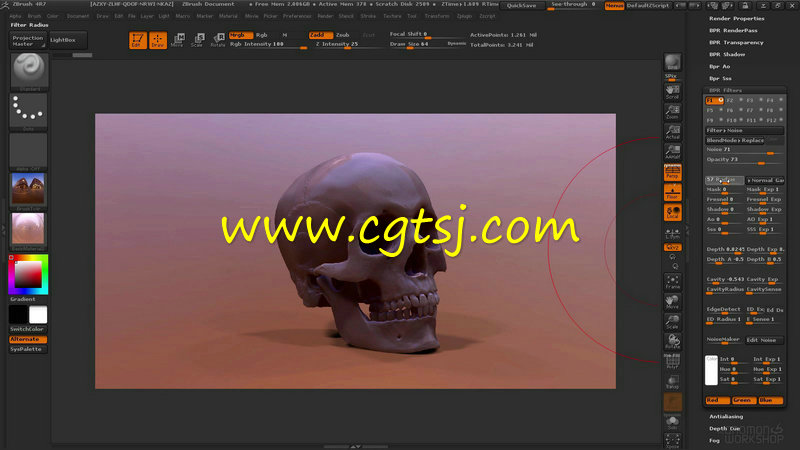Toggle the Red channel button
This screenshot has width=800, height=450.
718,401
